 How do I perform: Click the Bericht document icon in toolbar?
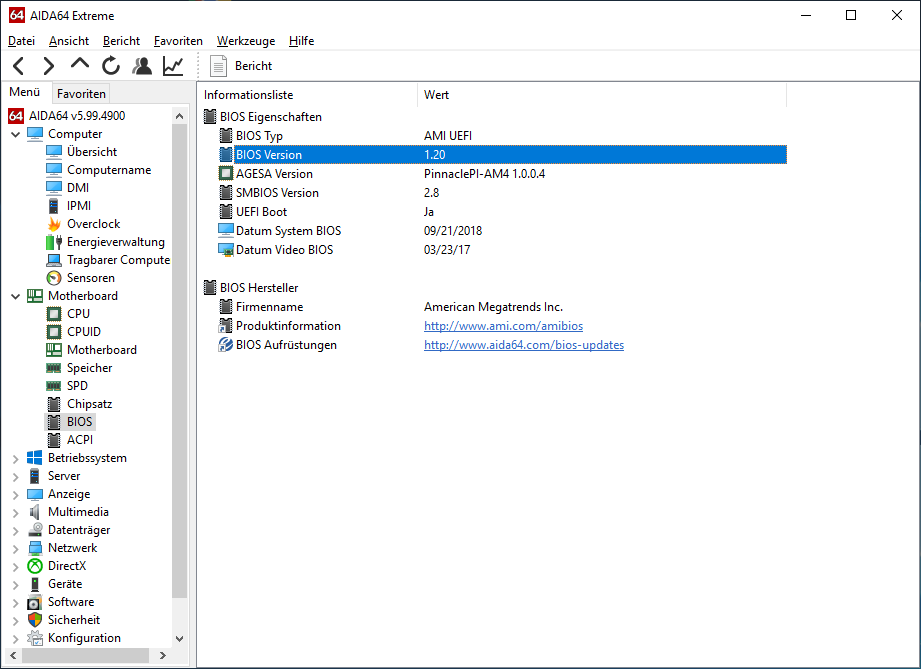[218, 66]
